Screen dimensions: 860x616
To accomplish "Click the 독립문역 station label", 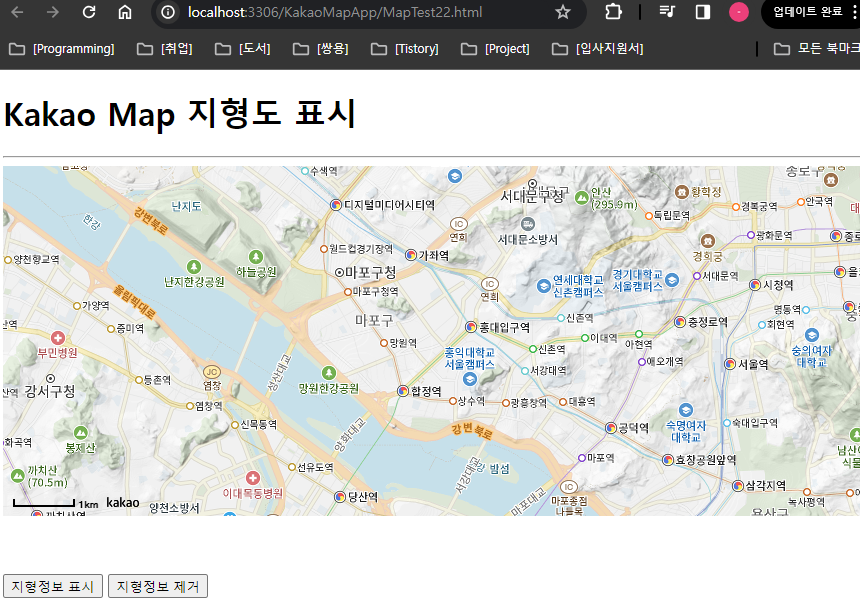I will pos(672,215).
